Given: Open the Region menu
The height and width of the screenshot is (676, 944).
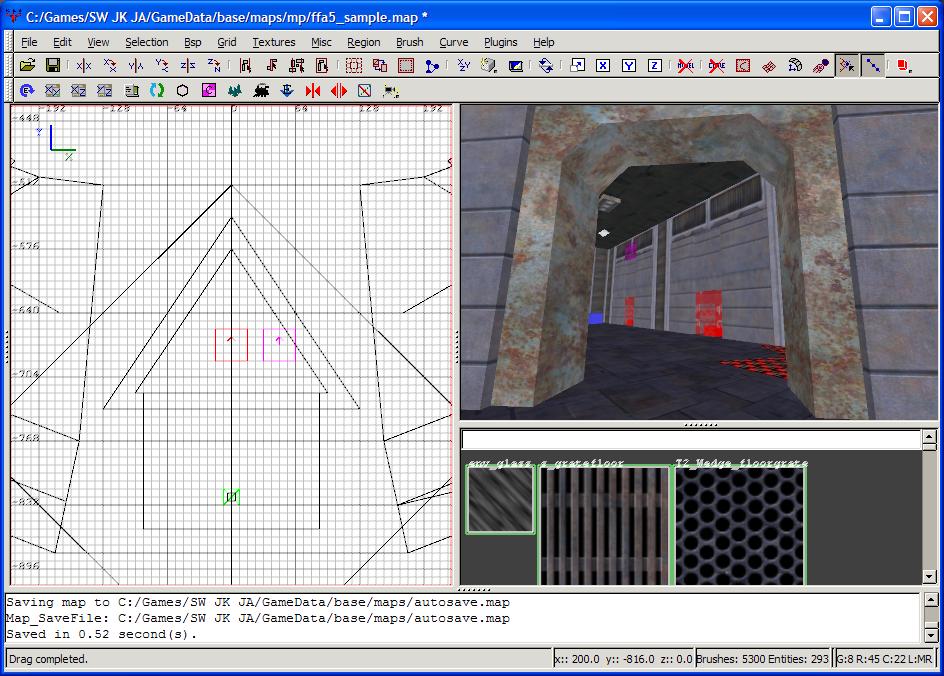Looking at the screenshot, I should [x=364, y=42].
